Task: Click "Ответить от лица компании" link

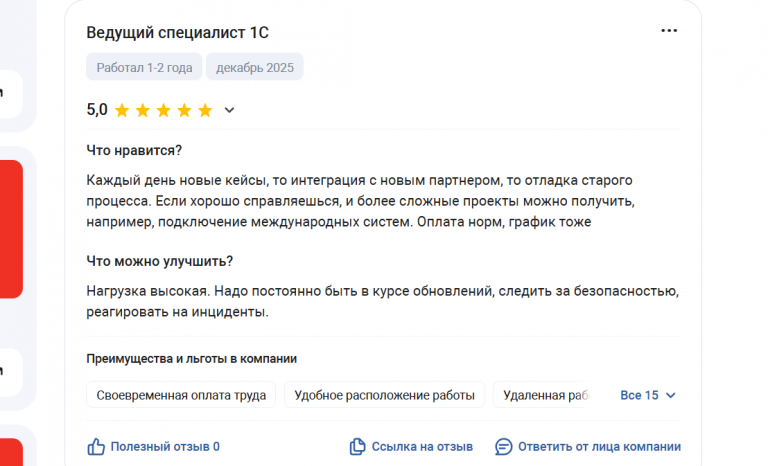Action: coord(599,447)
